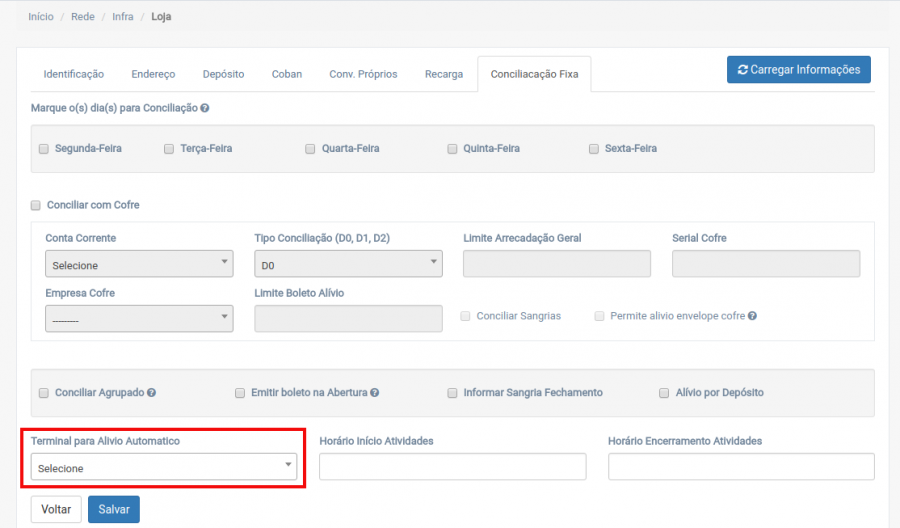Check the Quarta-Feira day option
This screenshot has width=900, height=528.
tap(310, 149)
